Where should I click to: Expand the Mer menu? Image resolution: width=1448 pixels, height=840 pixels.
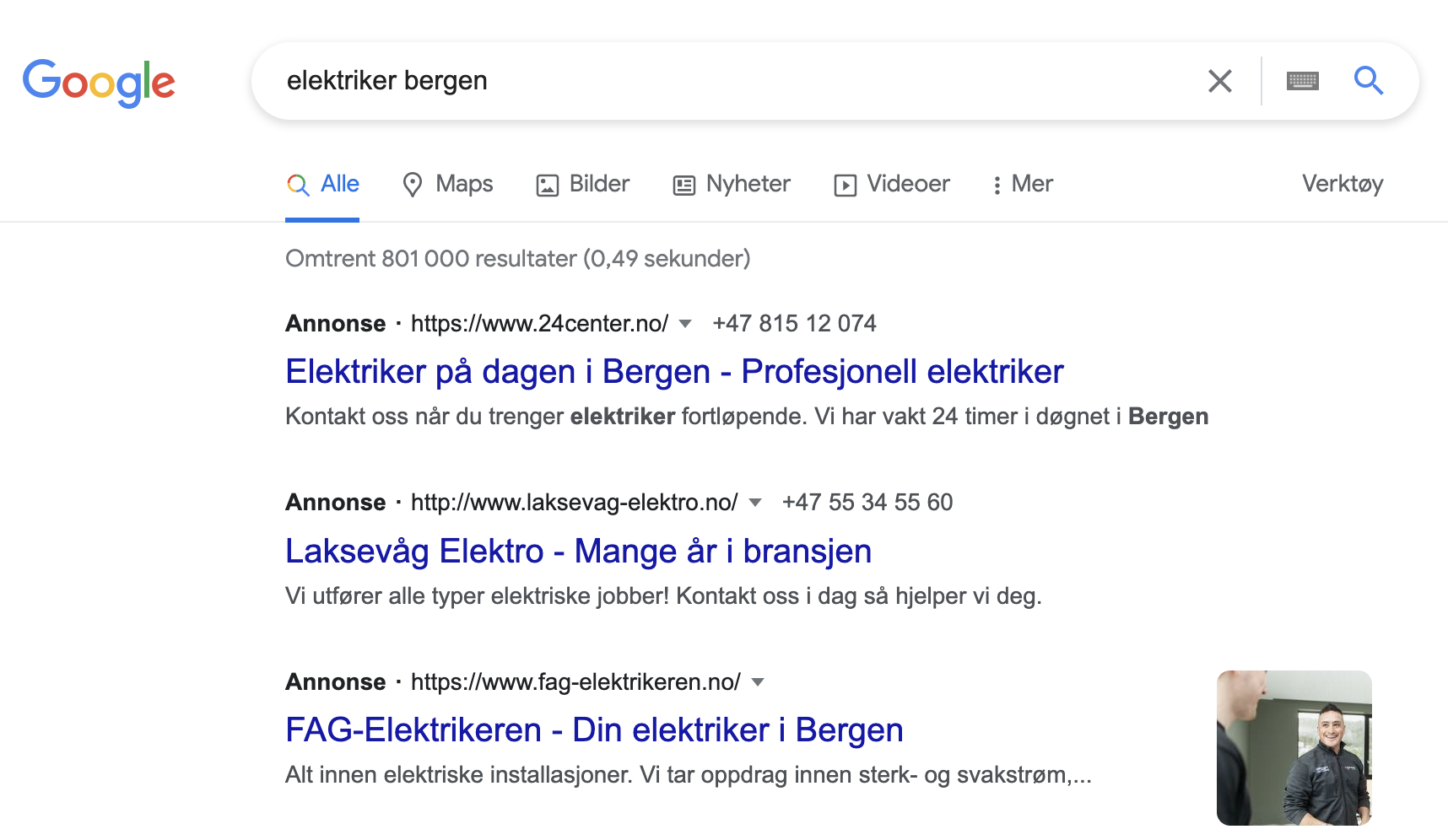(x=1023, y=184)
